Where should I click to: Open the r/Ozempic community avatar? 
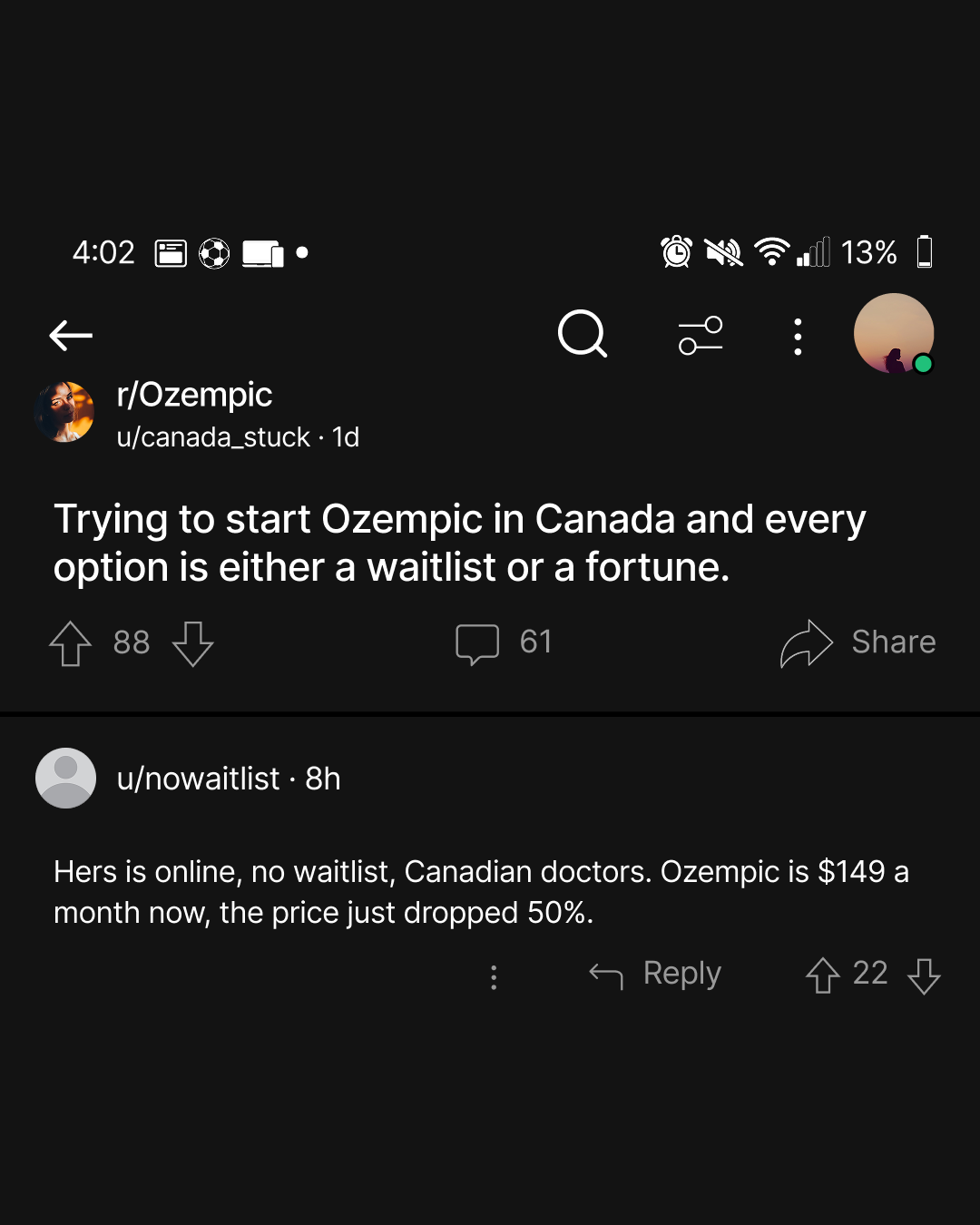[64, 412]
